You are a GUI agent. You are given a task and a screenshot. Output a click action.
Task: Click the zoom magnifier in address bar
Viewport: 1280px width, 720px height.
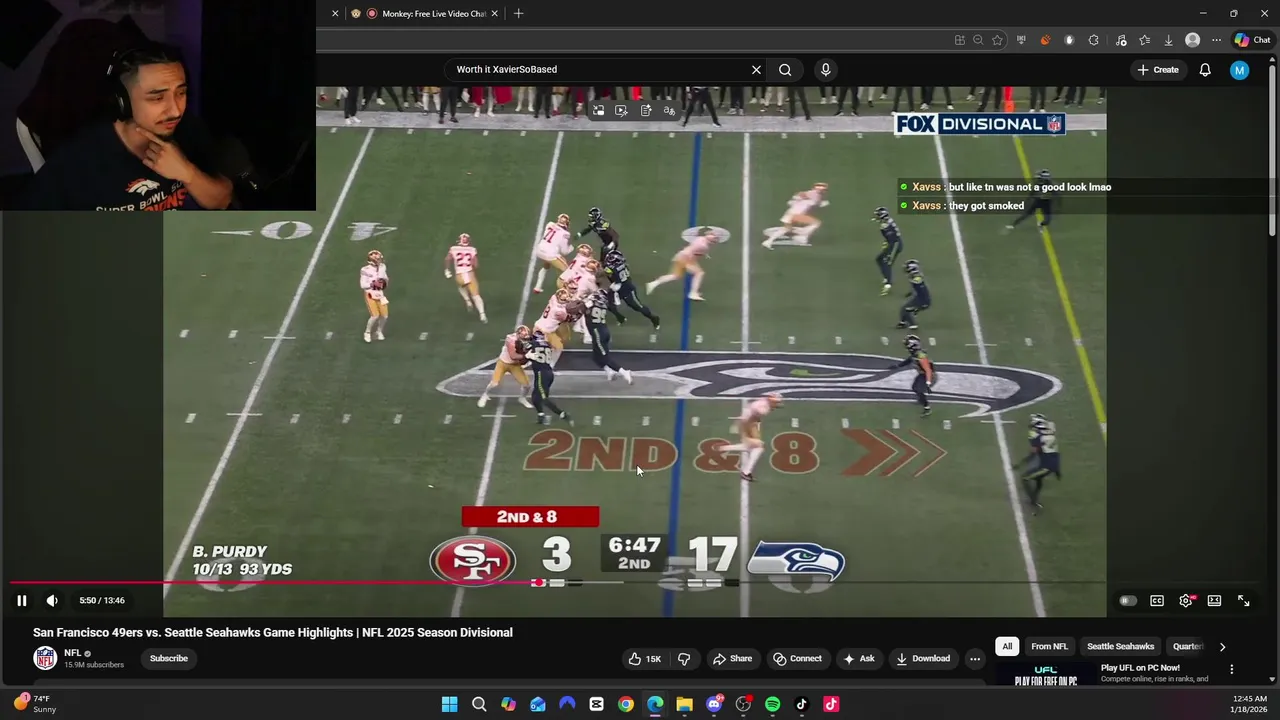coord(978,40)
